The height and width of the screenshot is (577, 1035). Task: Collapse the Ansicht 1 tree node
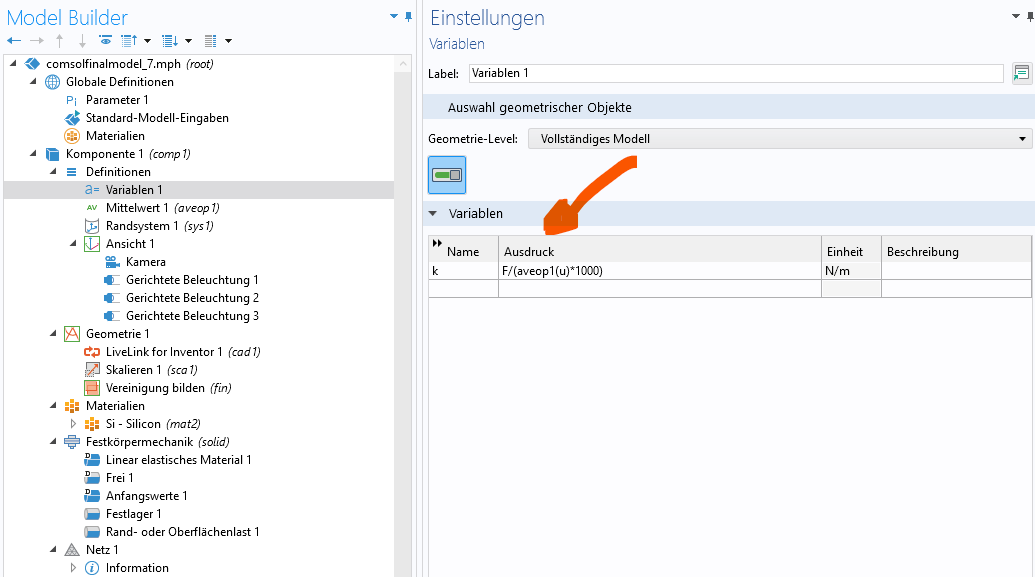pyautogui.click(x=73, y=244)
